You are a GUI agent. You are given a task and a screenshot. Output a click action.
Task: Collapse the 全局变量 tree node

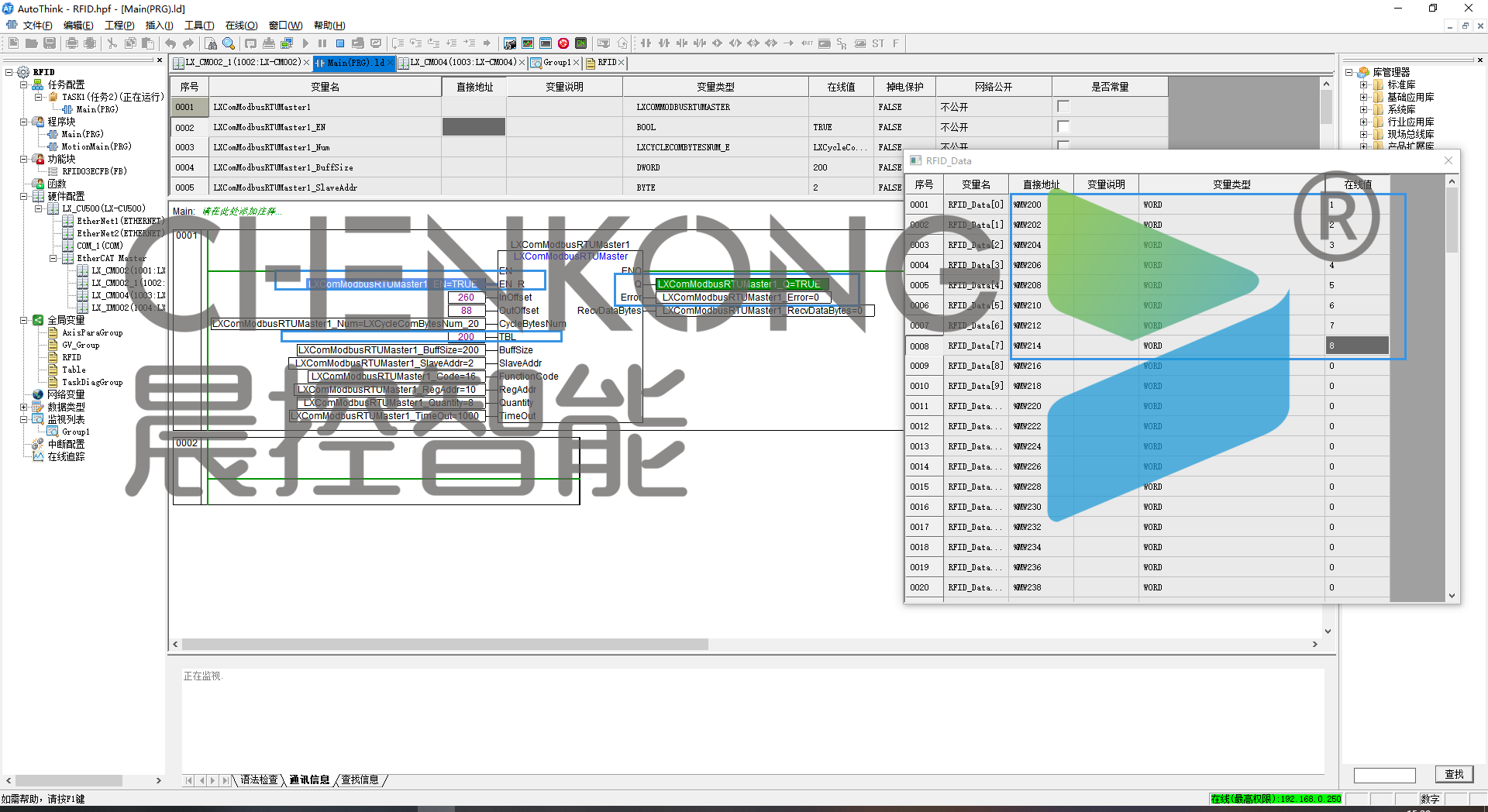[24, 320]
